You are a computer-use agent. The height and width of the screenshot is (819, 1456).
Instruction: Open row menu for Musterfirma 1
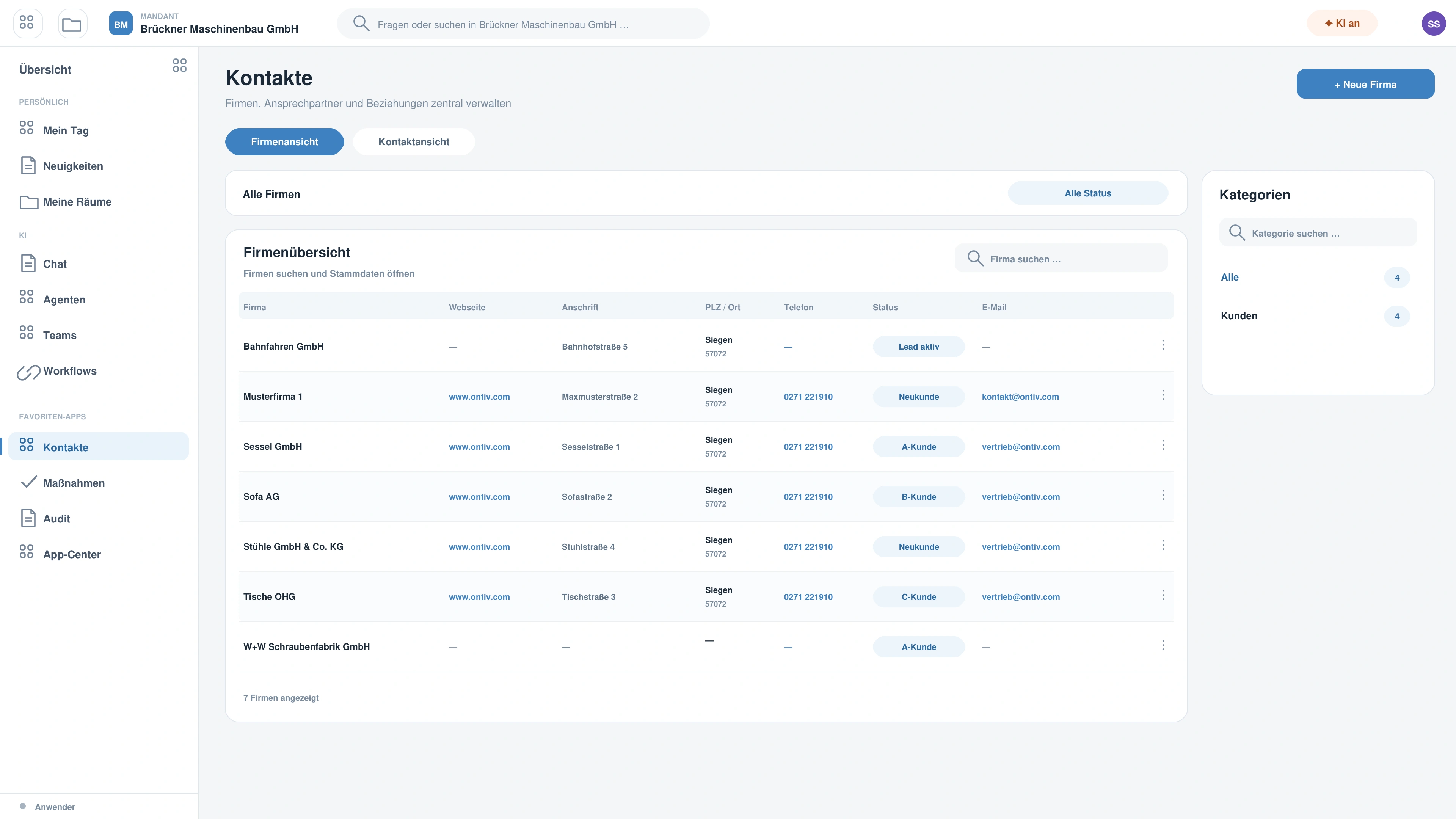click(x=1163, y=395)
